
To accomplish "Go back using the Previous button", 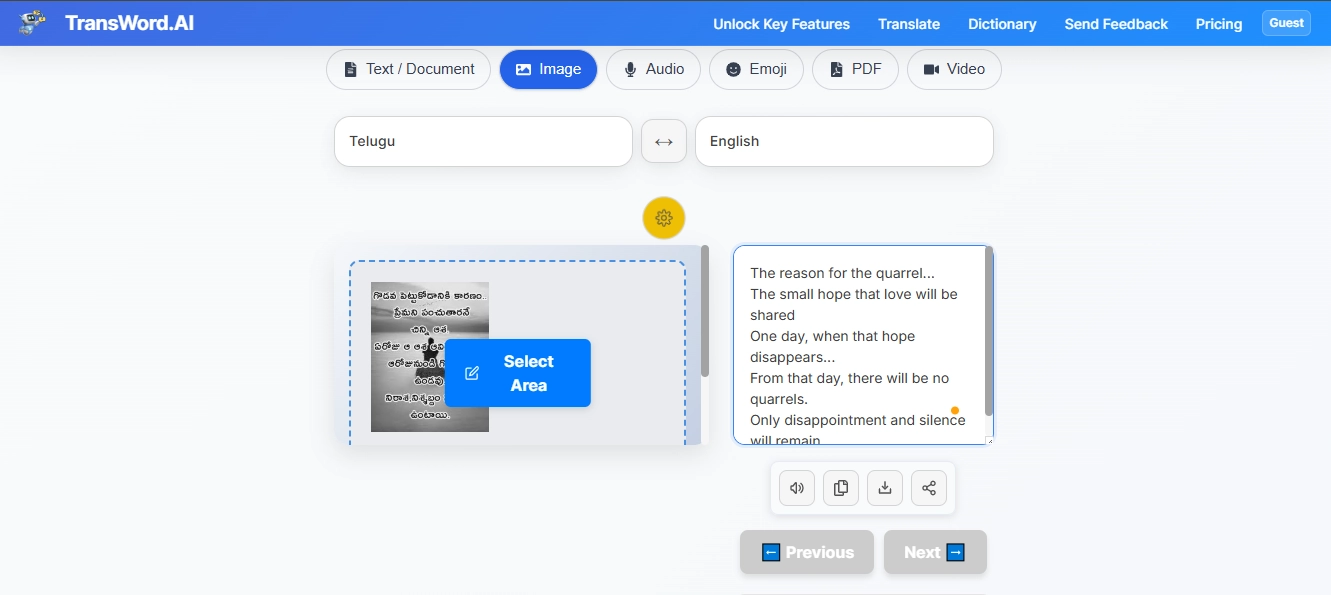I will pos(806,551).
